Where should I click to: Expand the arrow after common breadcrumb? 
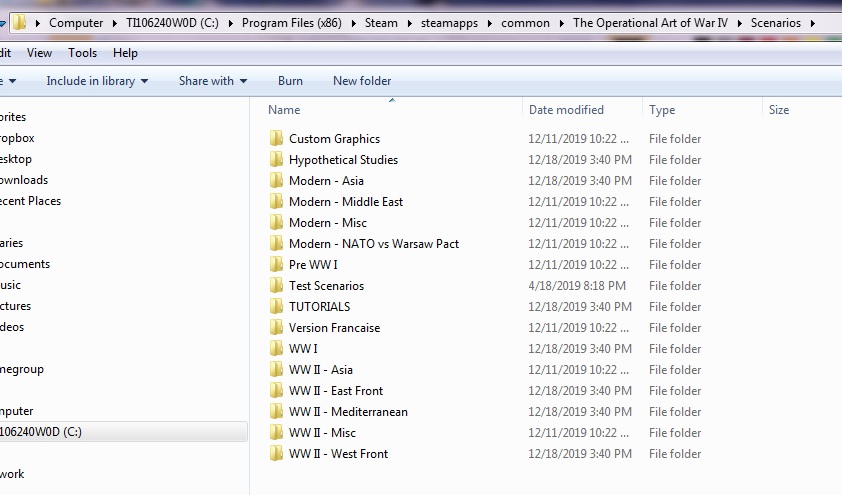pos(561,23)
